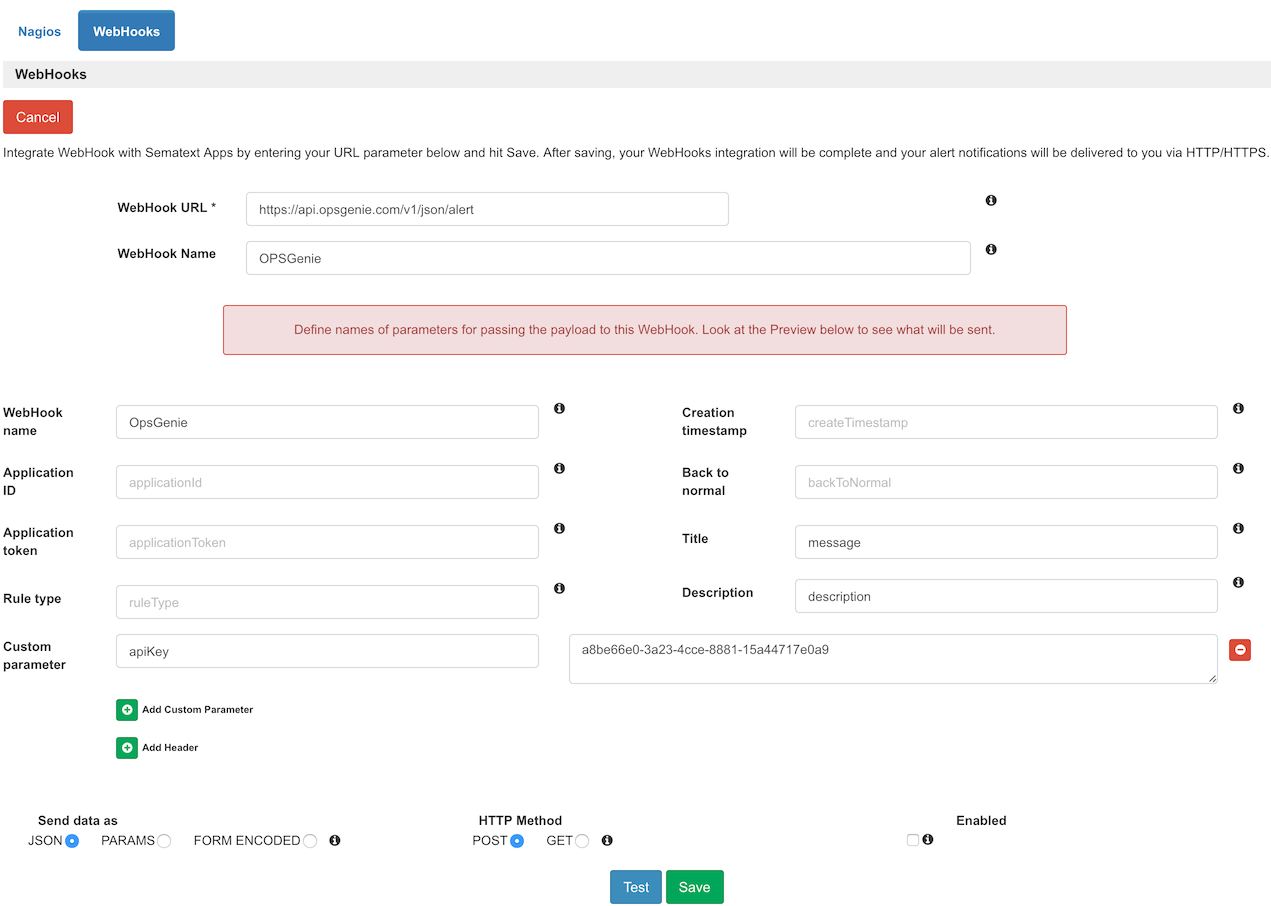Choose POST HTTP method
This screenshot has width=1271, height=906.
coord(517,841)
